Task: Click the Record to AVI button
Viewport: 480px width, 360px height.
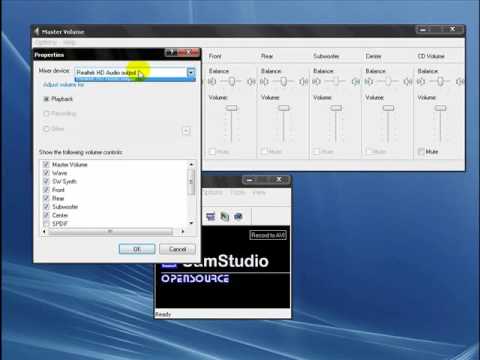Action: 268,235
